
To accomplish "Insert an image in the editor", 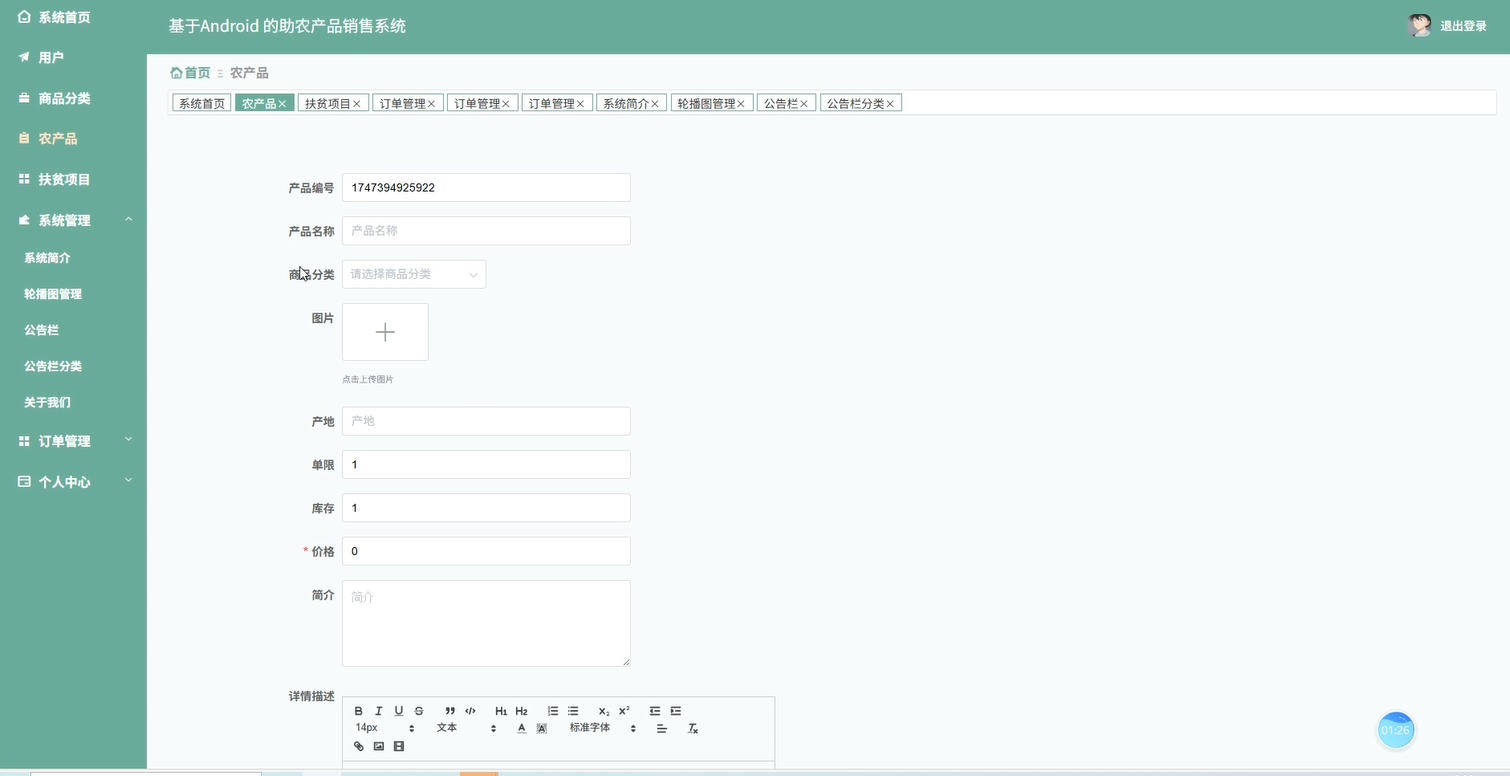I will coord(379,746).
